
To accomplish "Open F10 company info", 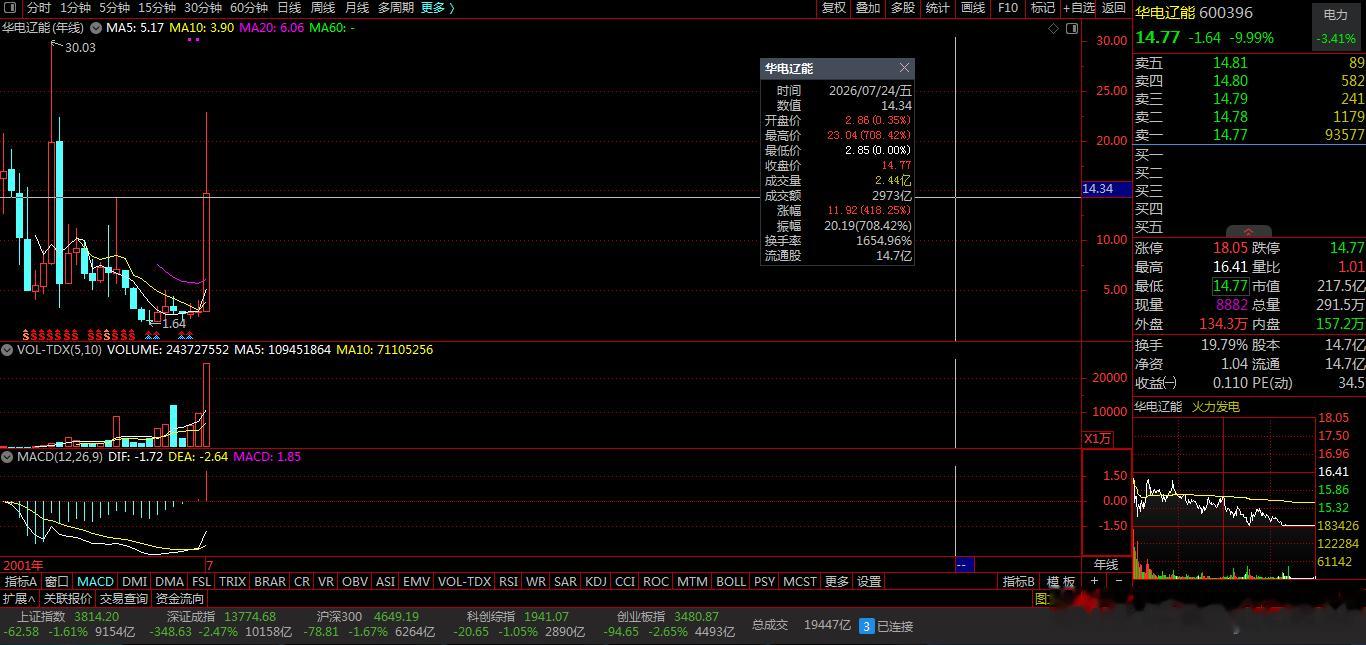I will tap(1008, 8).
